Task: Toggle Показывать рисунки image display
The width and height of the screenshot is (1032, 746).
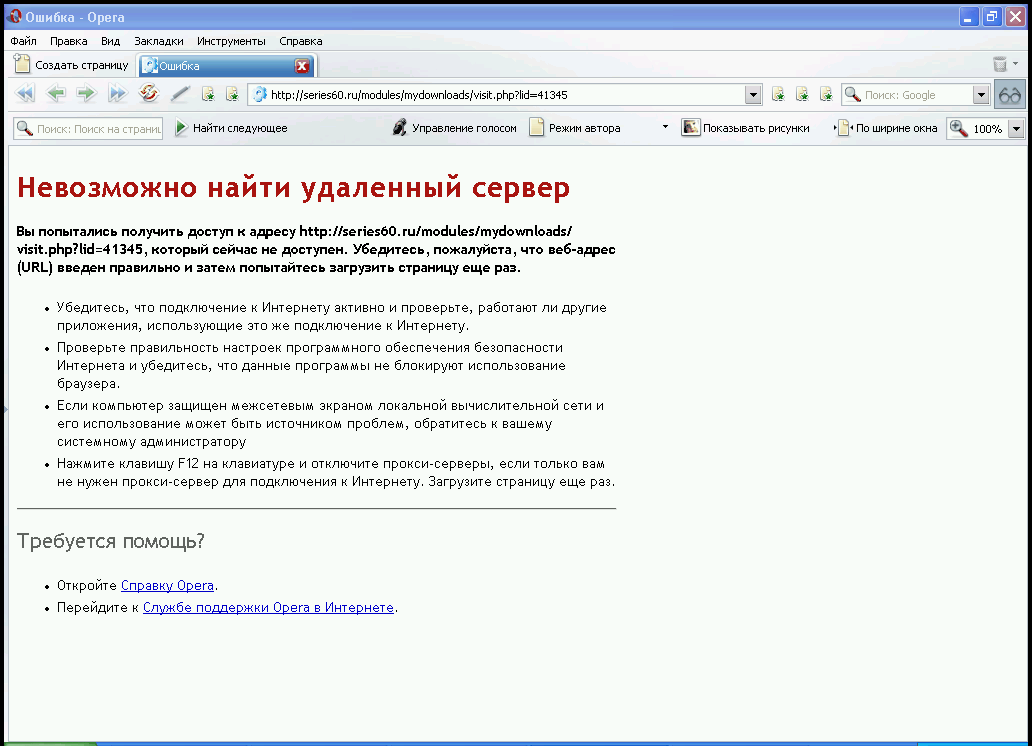Action: point(746,128)
